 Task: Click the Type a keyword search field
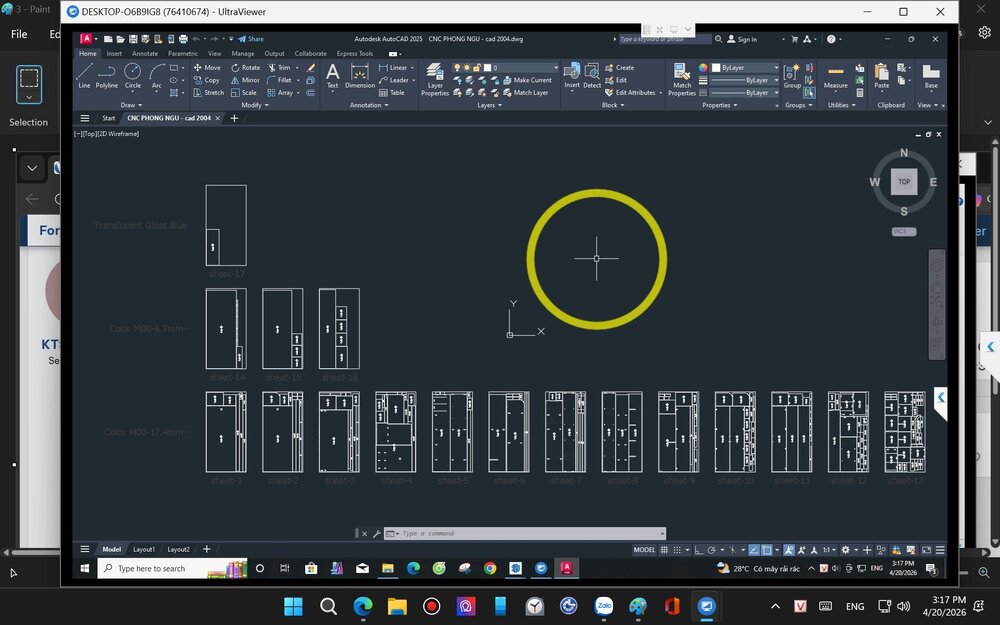click(665, 39)
